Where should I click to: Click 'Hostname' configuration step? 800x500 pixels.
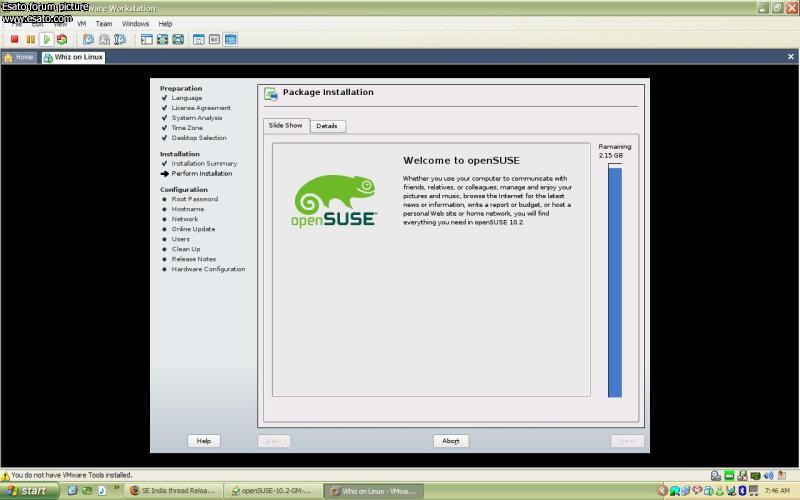pyautogui.click(x=188, y=209)
